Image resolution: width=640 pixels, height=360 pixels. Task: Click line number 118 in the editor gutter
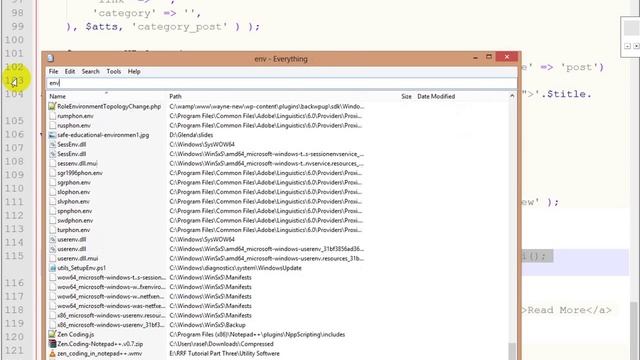click(14, 310)
